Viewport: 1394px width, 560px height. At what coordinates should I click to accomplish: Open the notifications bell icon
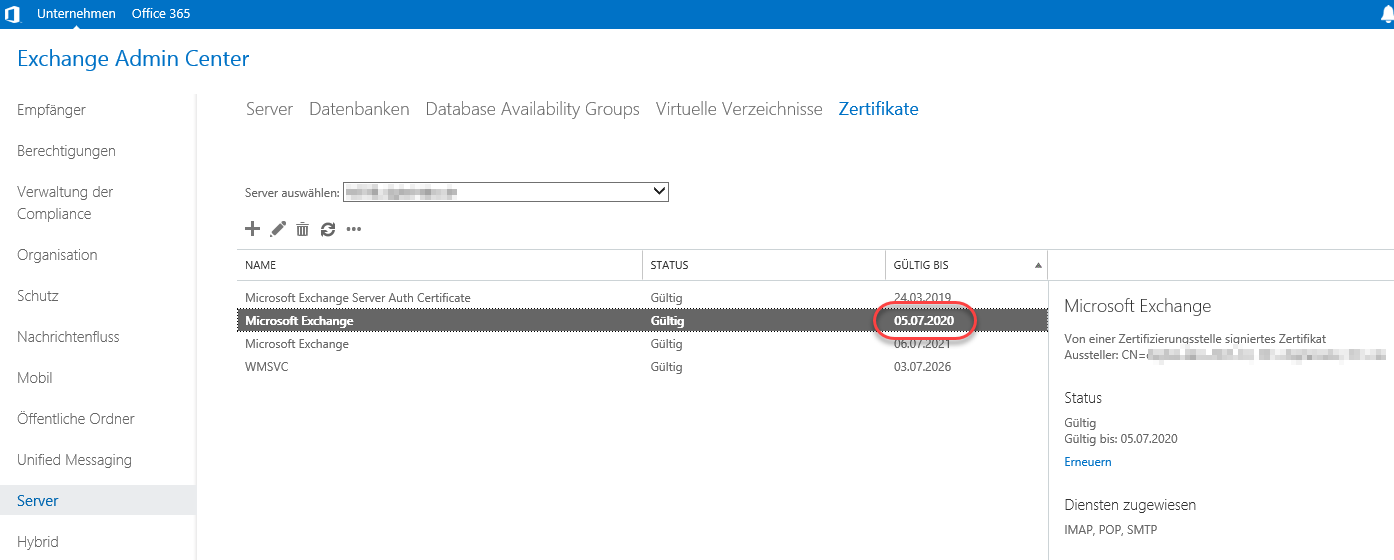click(x=1386, y=14)
